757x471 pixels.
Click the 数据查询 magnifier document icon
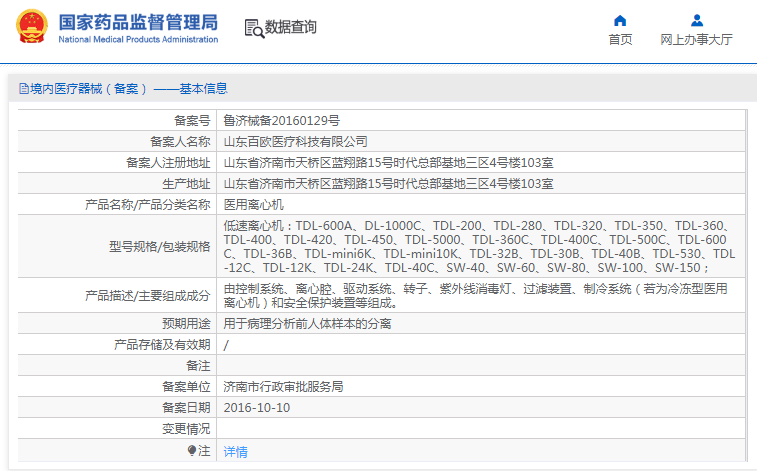253,28
